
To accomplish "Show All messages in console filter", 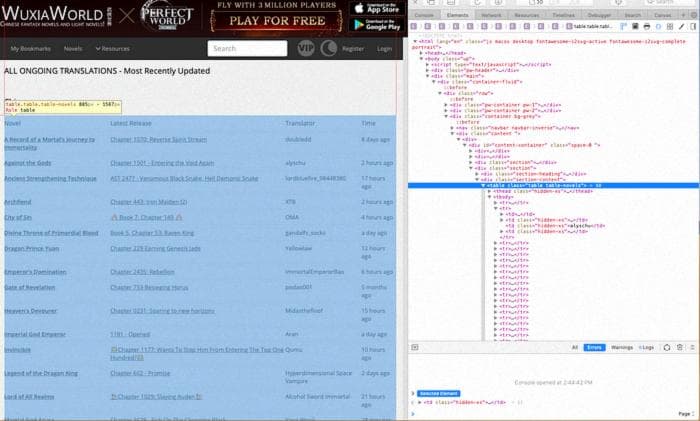I will [x=575, y=347].
